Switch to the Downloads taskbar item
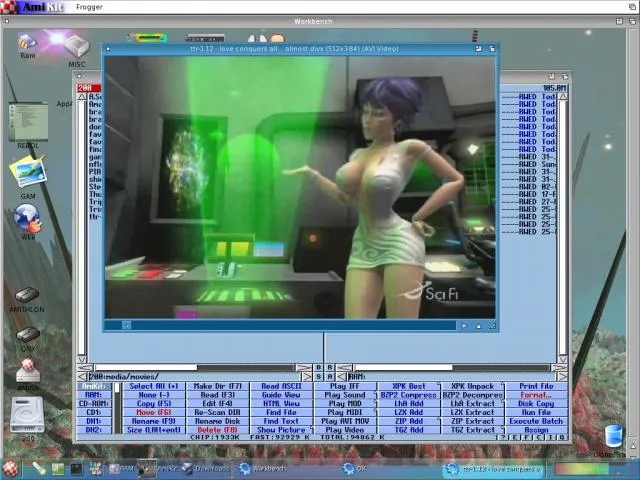 tap(204, 468)
